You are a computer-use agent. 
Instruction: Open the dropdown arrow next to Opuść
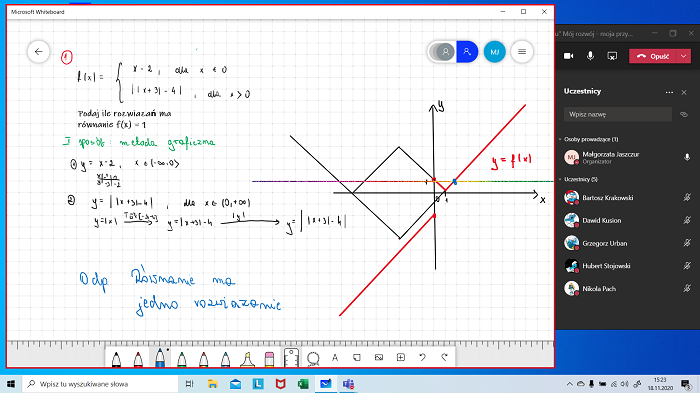point(683,56)
